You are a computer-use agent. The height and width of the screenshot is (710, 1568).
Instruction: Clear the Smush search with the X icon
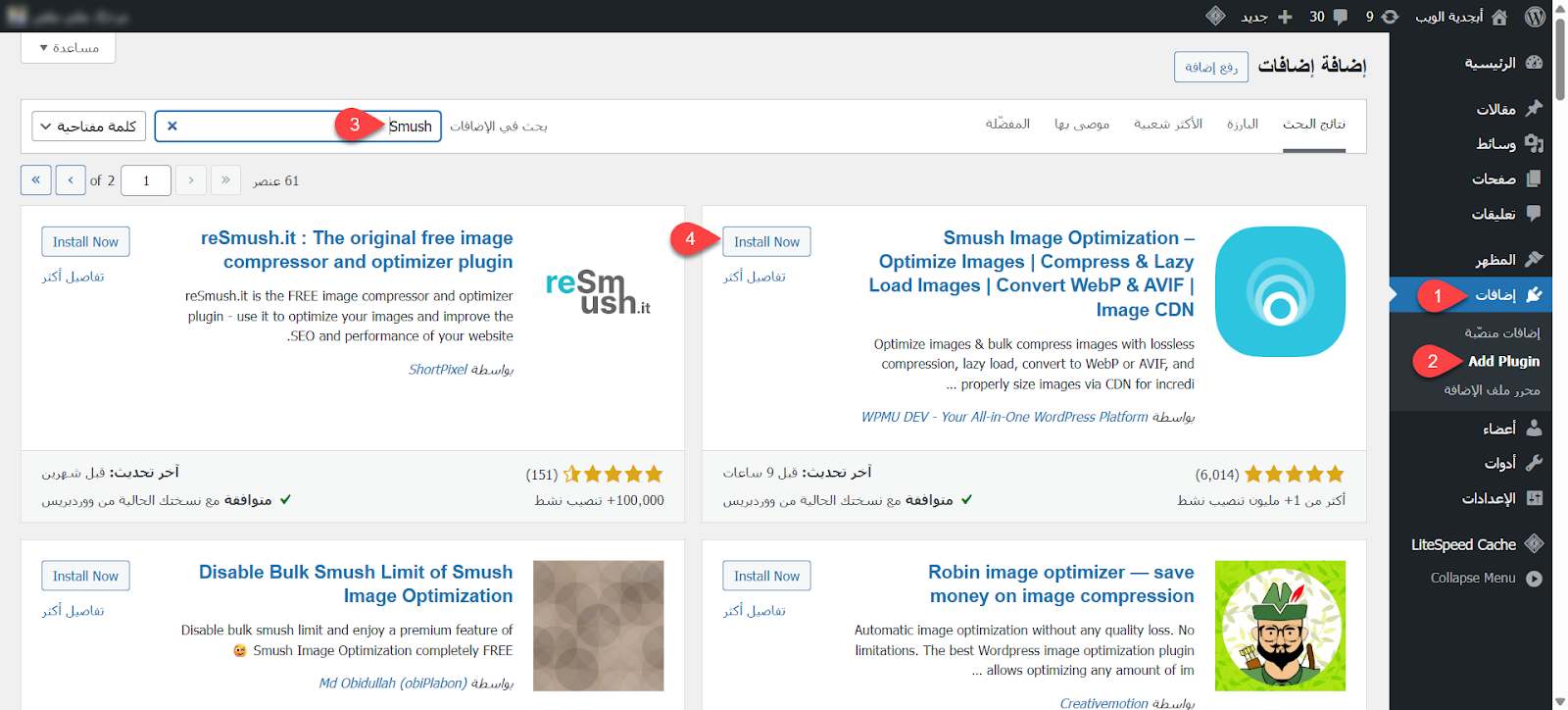pos(172,126)
